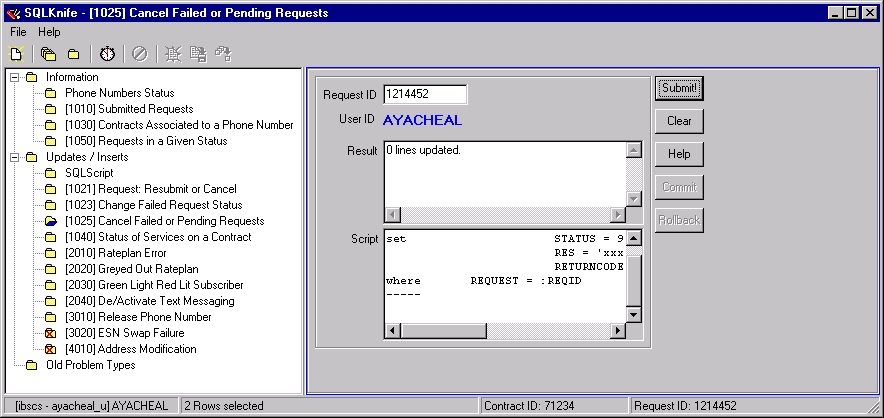The width and height of the screenshot is (884, 418).
Task: Click the greyed-out cancel circle toolbar icon
Action: (140, 53)
